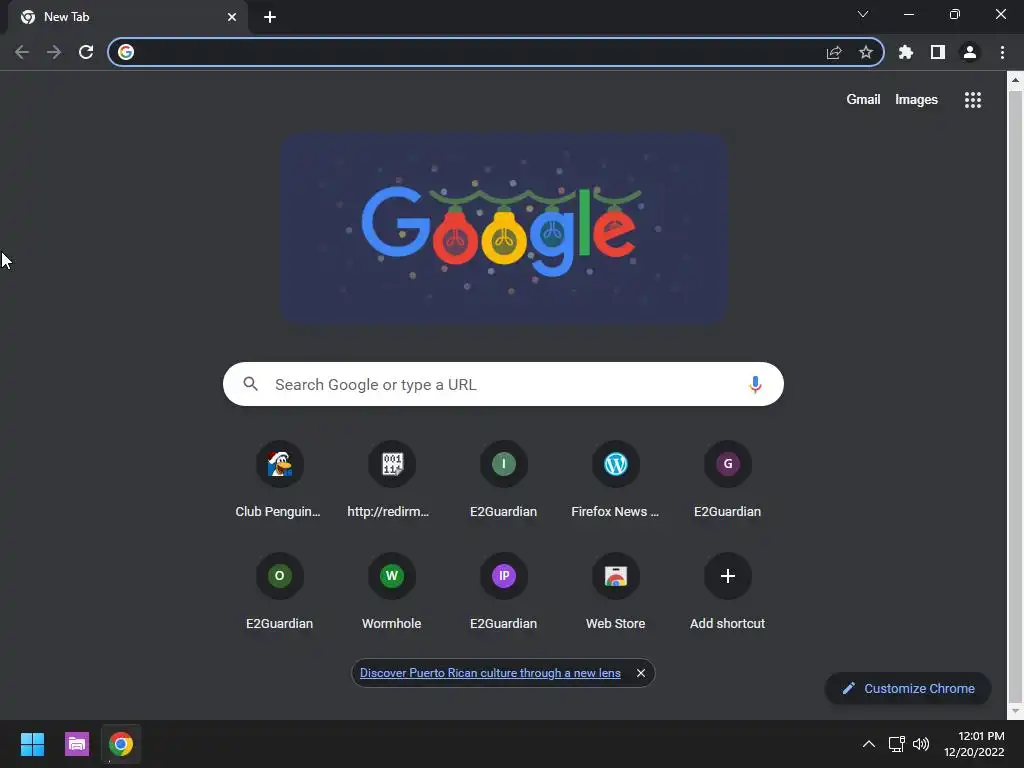Reload the current page
The width and height of the screenshot is (1024, 768).
(86, 52)
